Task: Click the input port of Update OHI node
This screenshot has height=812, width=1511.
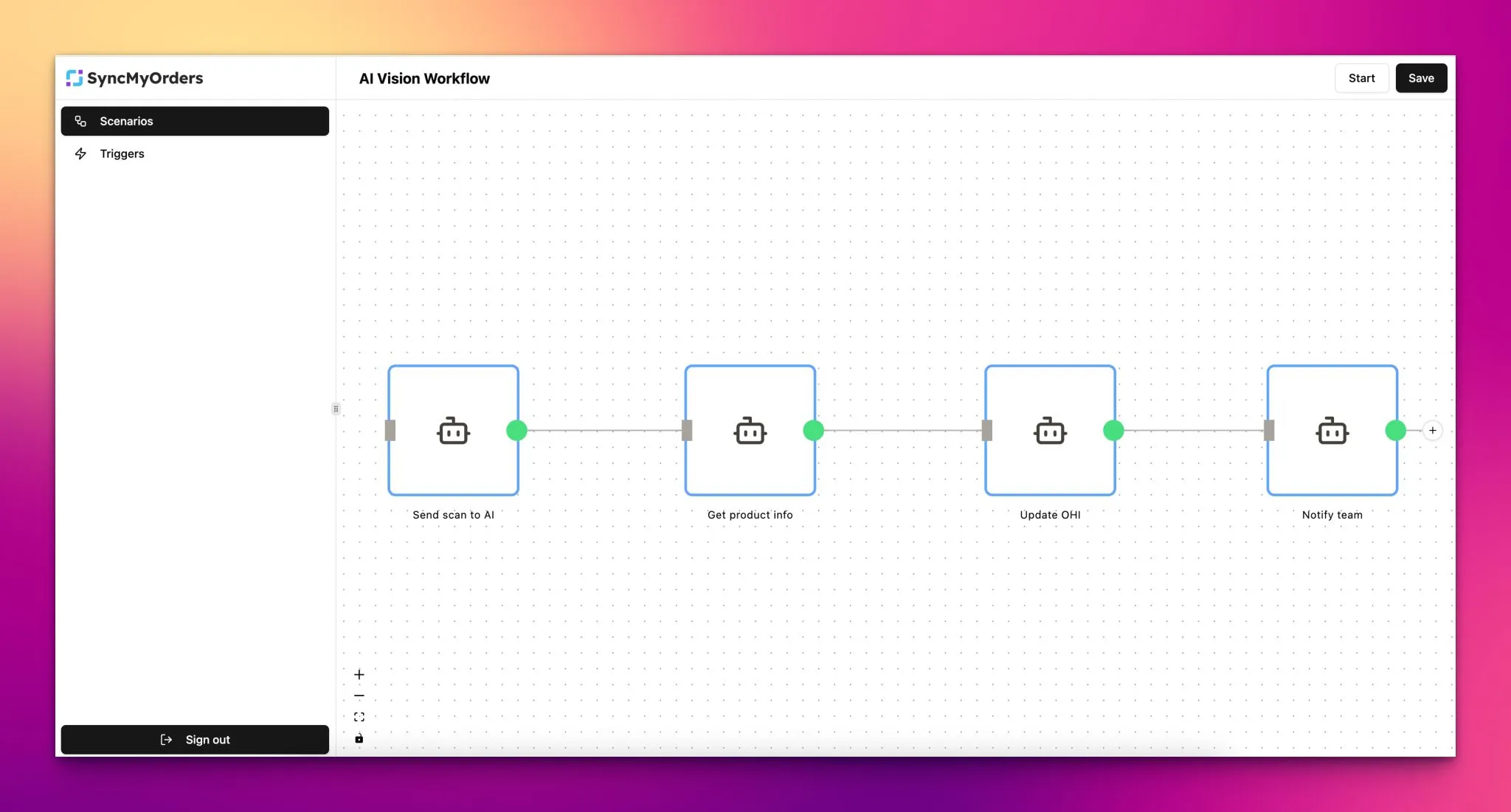Action: [987, 431]
